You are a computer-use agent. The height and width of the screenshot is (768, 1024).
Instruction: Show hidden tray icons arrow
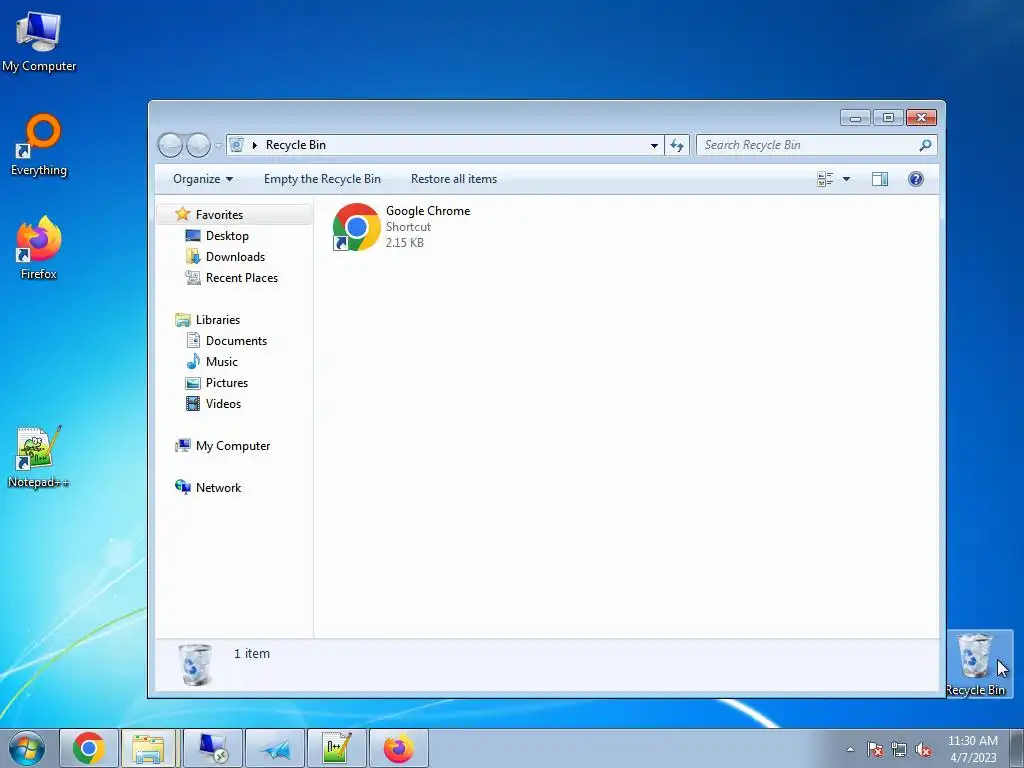click(850, 750)
